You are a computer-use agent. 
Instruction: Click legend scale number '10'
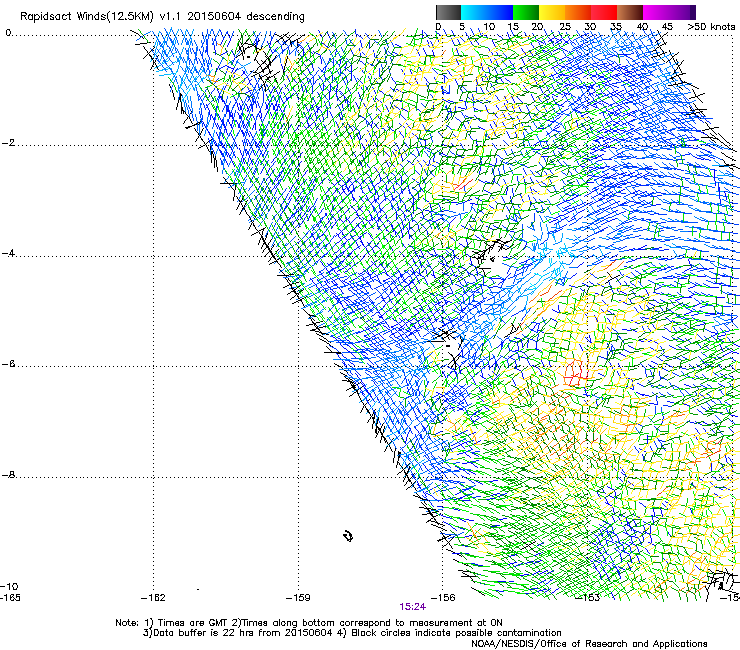tap(489, 27)
